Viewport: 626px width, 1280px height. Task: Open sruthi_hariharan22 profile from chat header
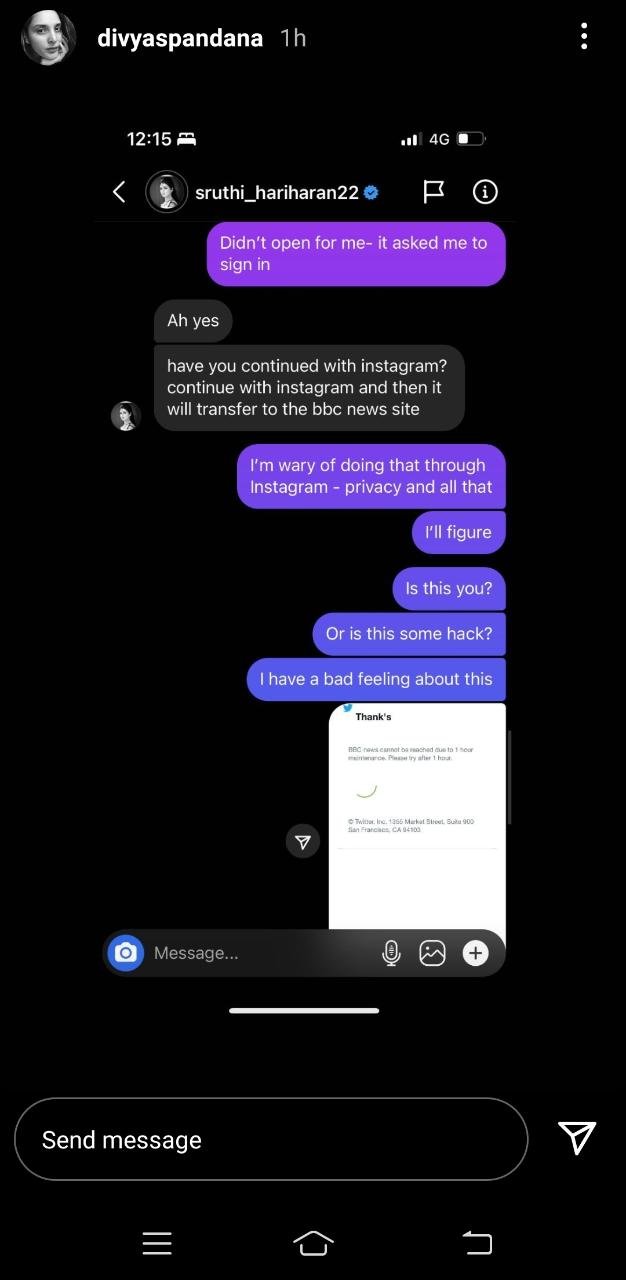coord(277,192)
